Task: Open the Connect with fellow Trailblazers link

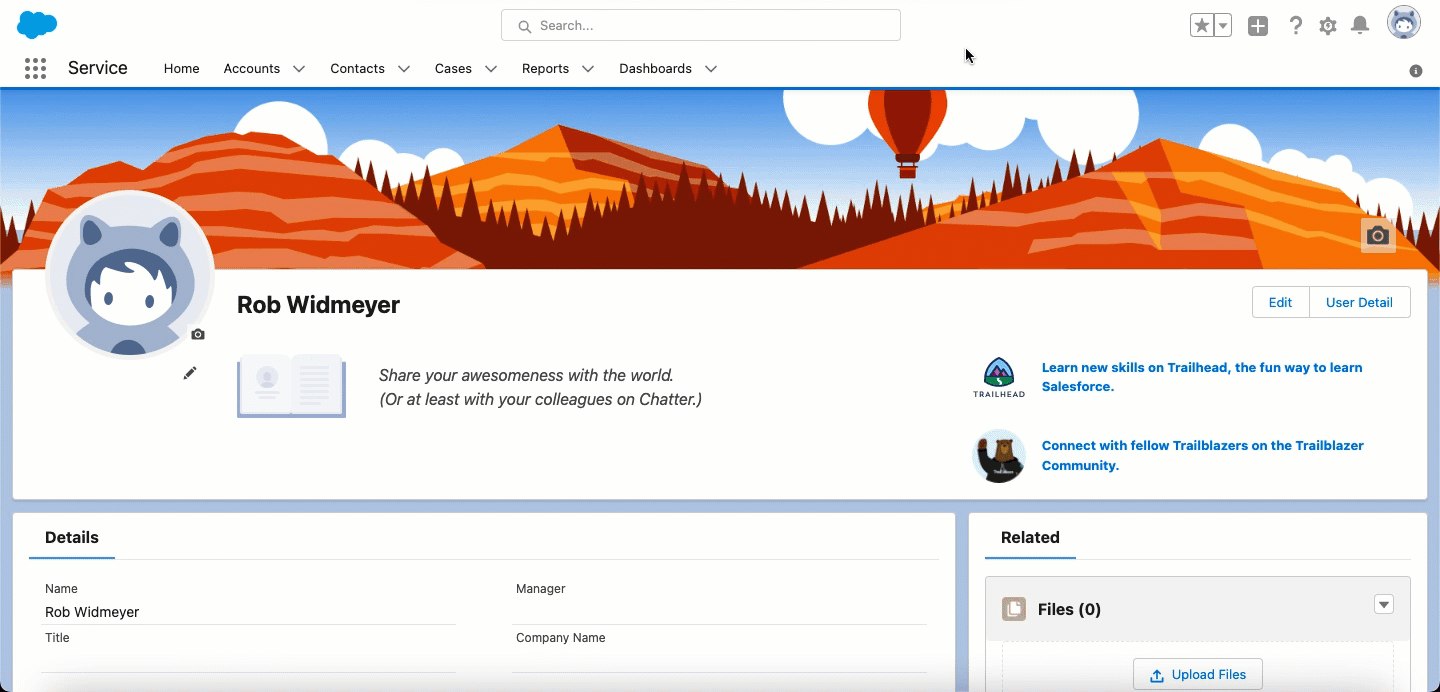Action: click(x=1202, y=455)
